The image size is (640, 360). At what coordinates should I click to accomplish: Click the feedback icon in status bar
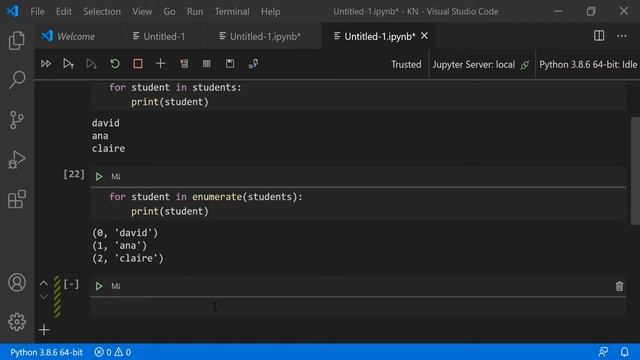pos(603,352)
